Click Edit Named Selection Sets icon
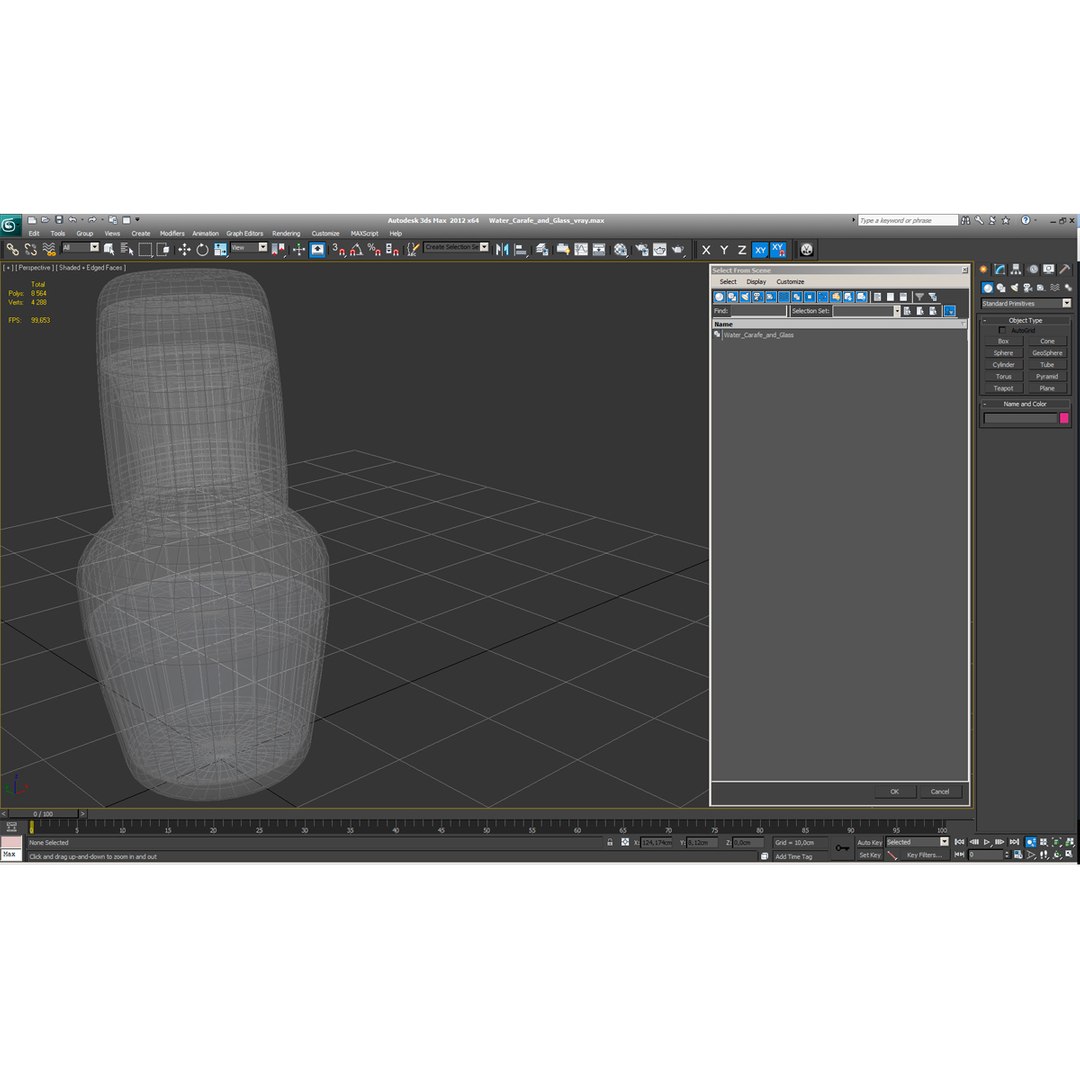Screen dimensions: 1080x1080 412,249
